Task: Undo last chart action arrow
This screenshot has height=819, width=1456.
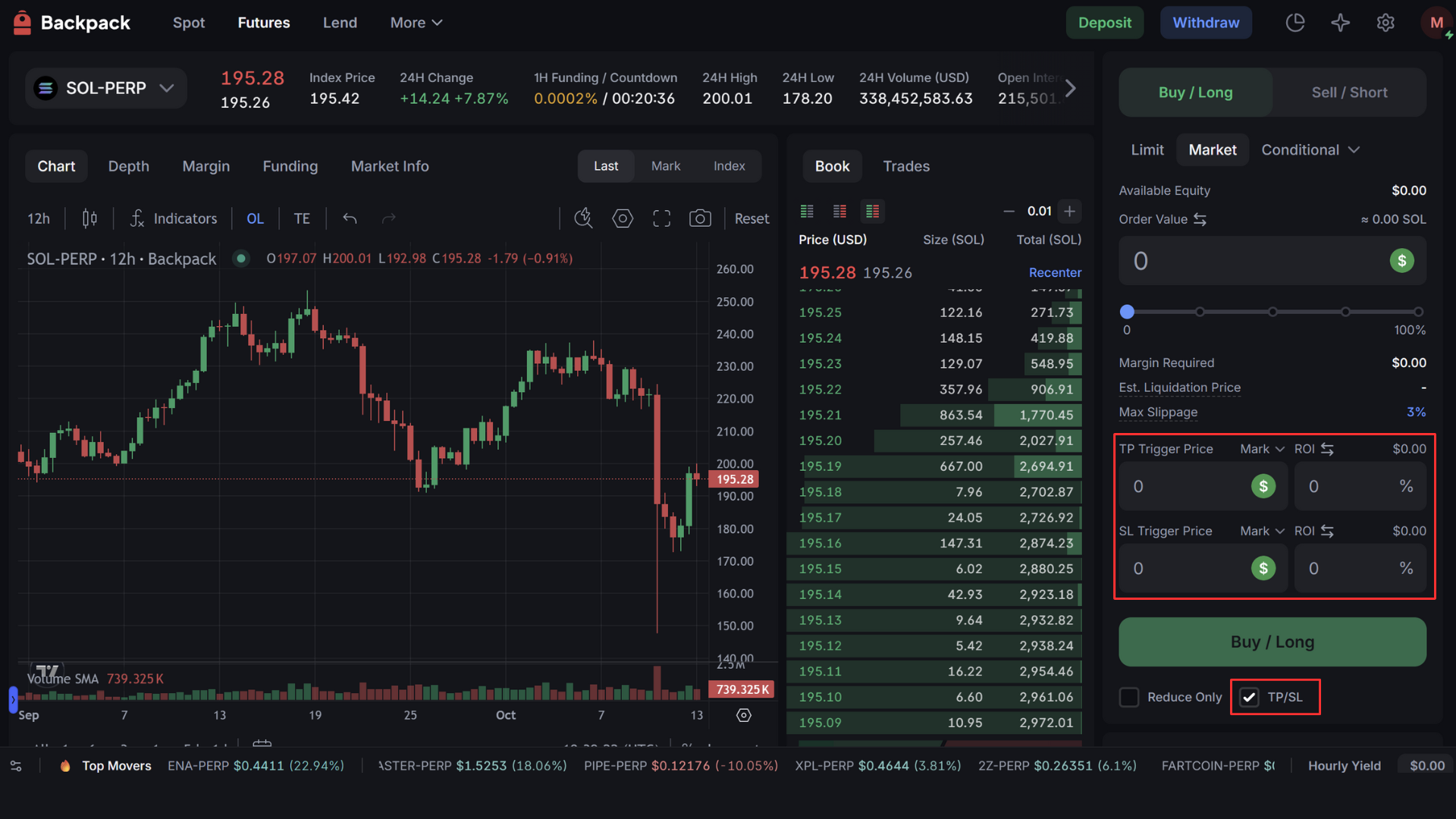Action: pyautogui.click(x=350, y=218)
